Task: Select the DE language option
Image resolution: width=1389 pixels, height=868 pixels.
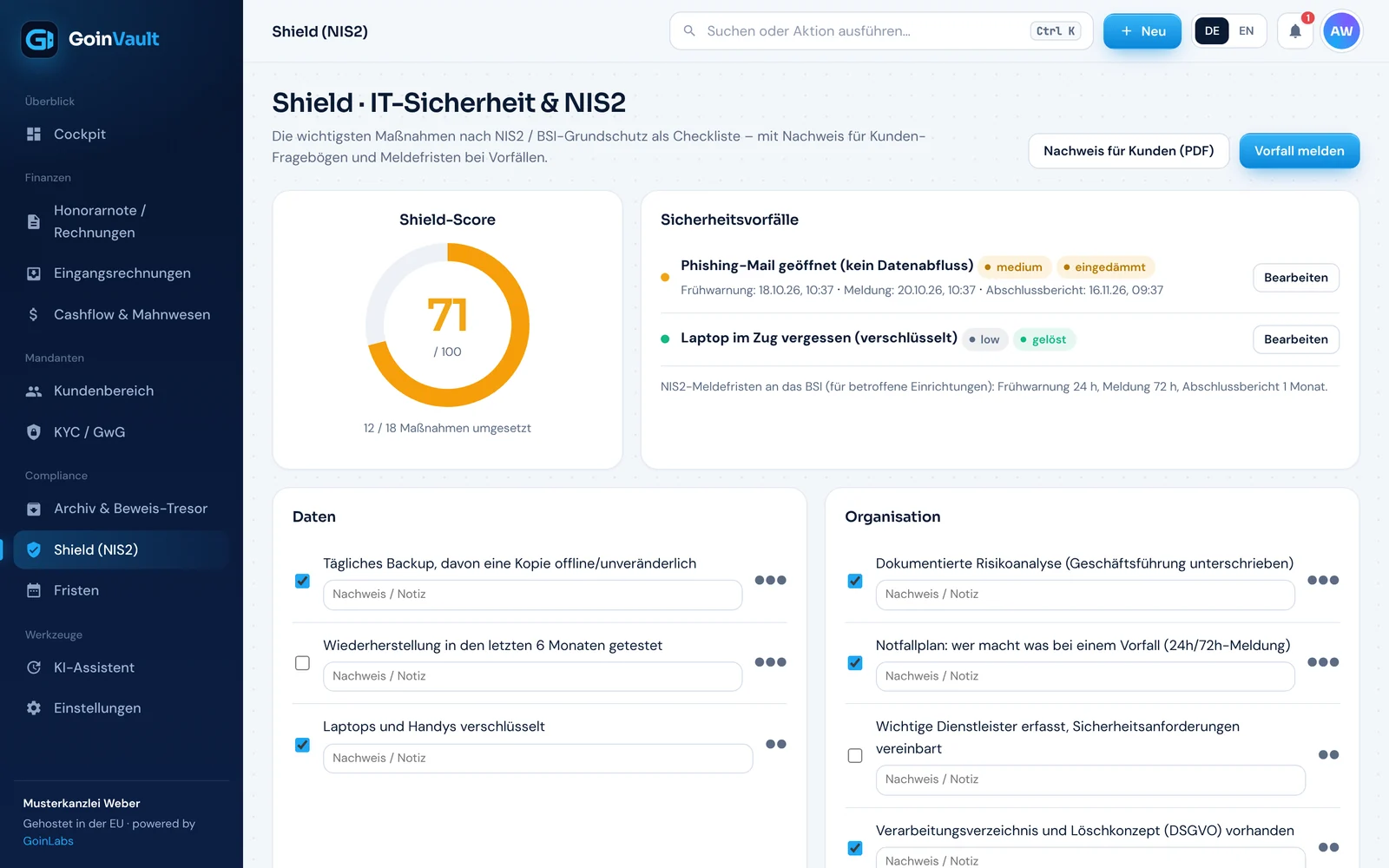Action: coord(1212,31)
